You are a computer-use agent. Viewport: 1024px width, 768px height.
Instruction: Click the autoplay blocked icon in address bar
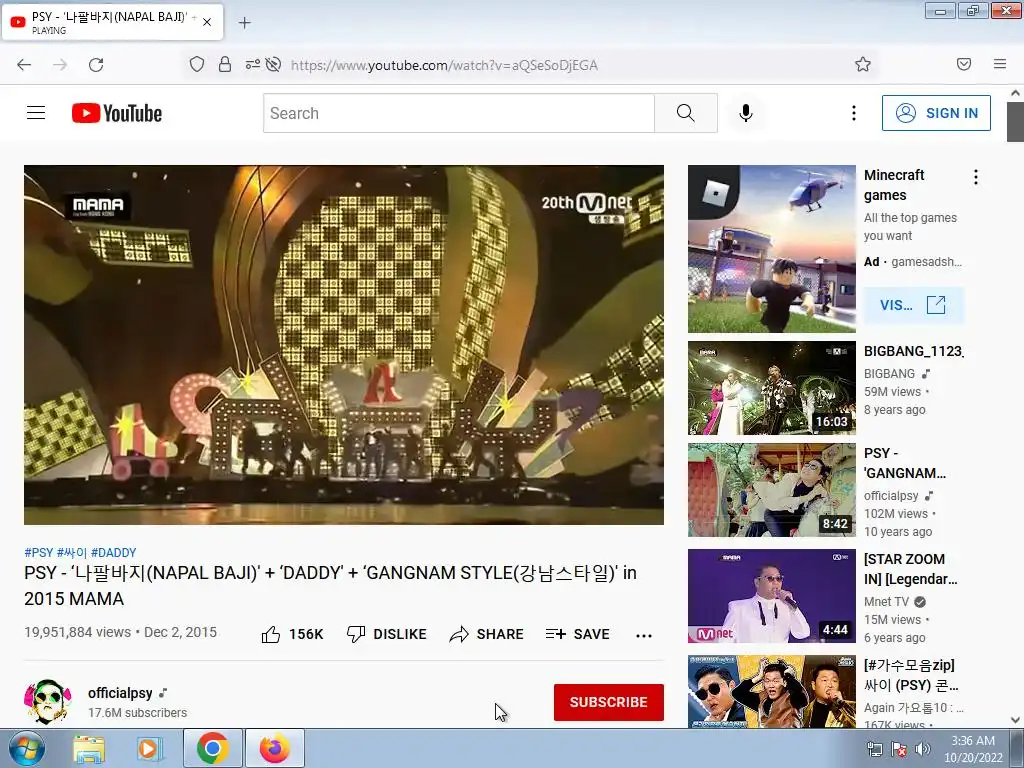click(x=274, y=64)
